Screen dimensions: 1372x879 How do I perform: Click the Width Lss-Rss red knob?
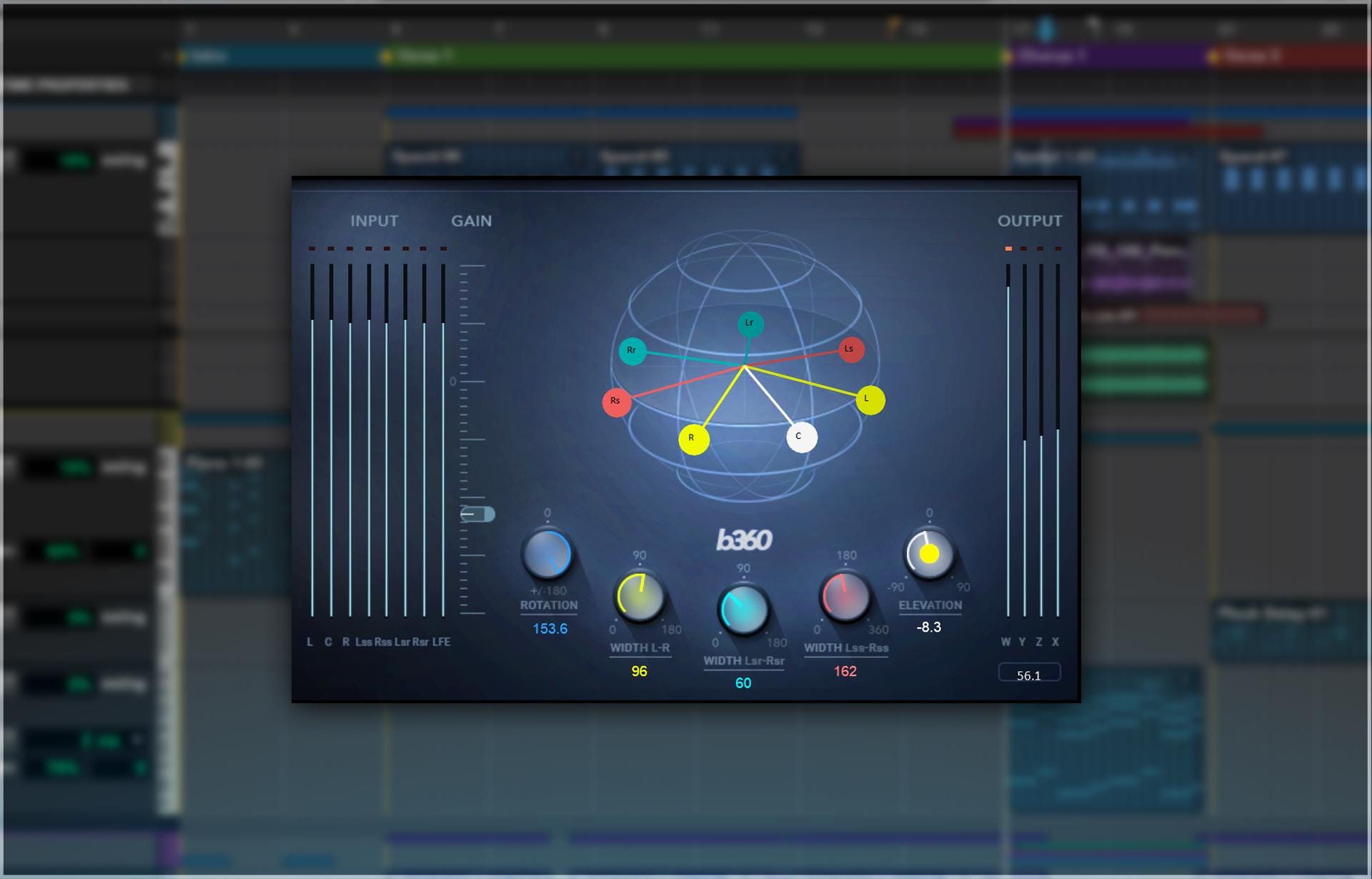(845, 596)
